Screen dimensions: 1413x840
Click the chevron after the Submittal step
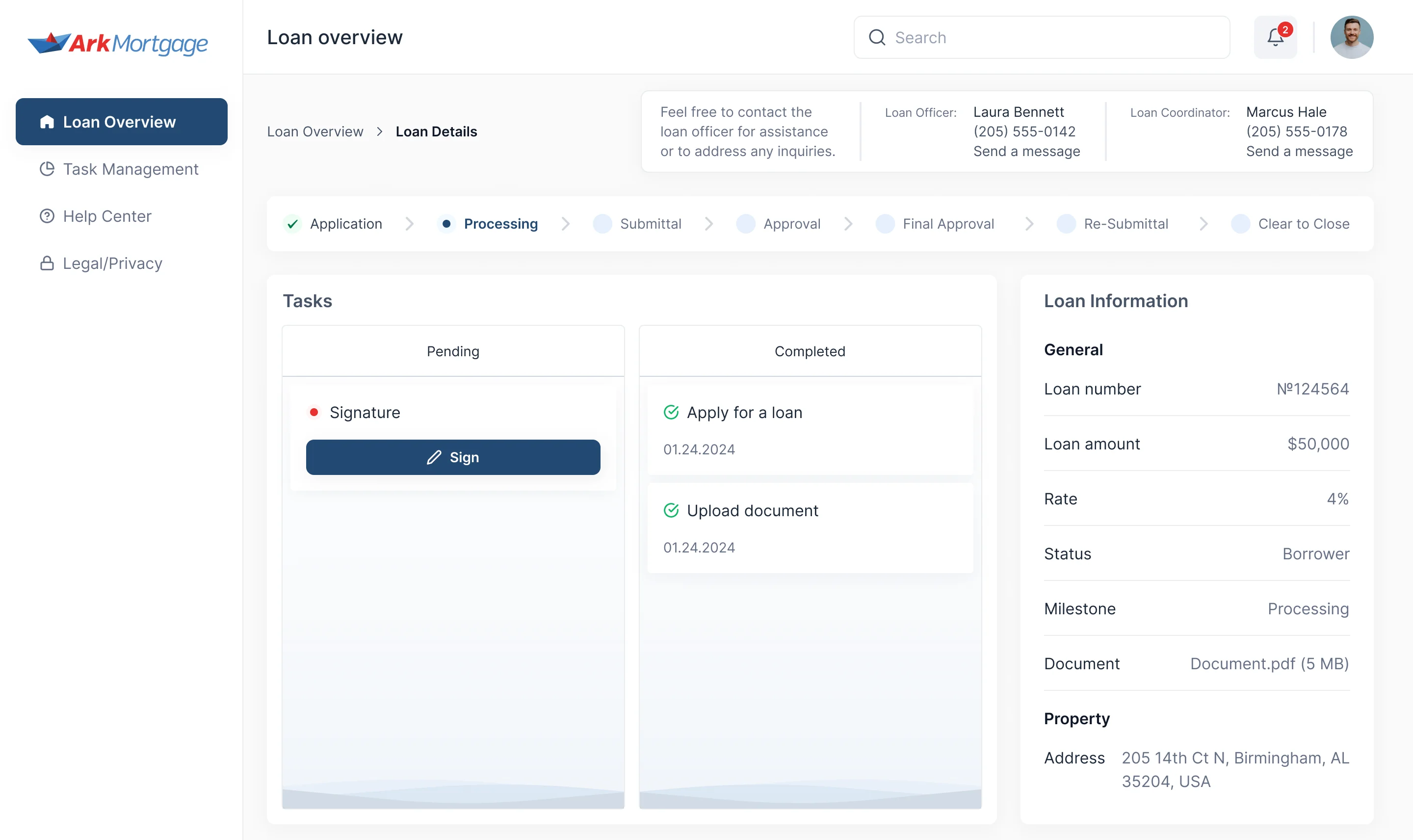pyautogui.click(x=708, y=224)
